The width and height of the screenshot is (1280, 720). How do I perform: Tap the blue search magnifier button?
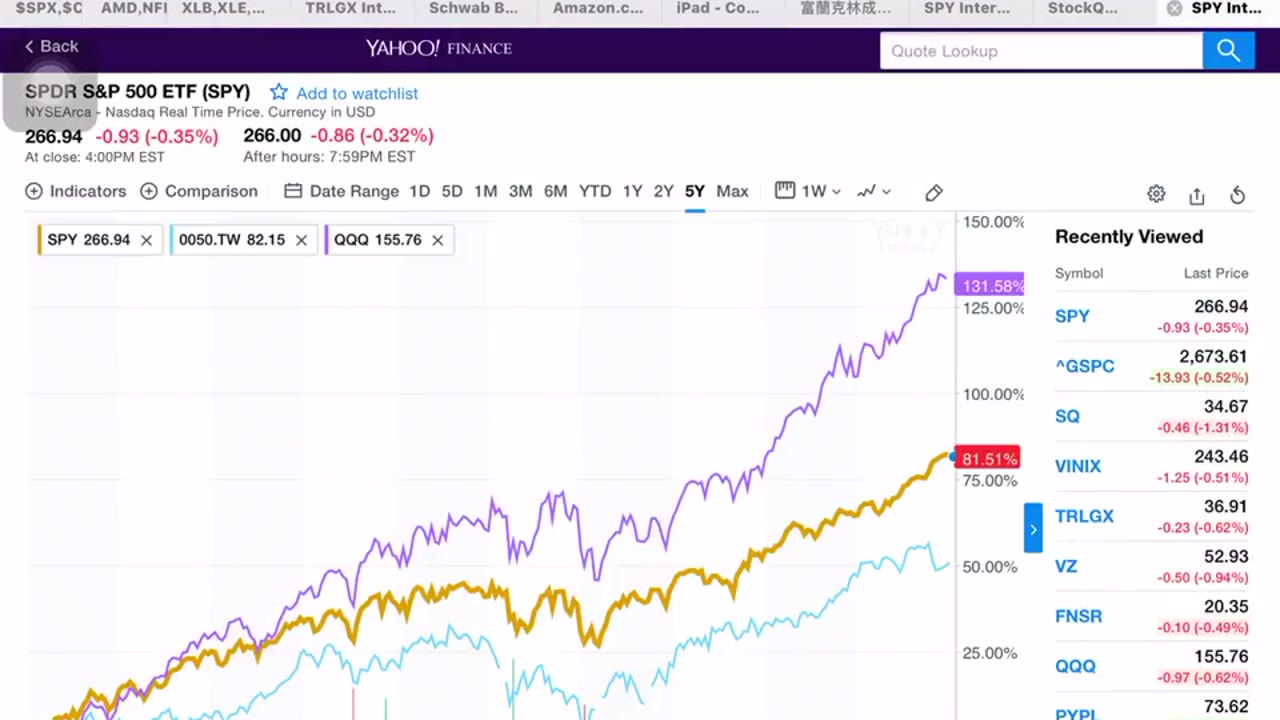click(1228, 51)
